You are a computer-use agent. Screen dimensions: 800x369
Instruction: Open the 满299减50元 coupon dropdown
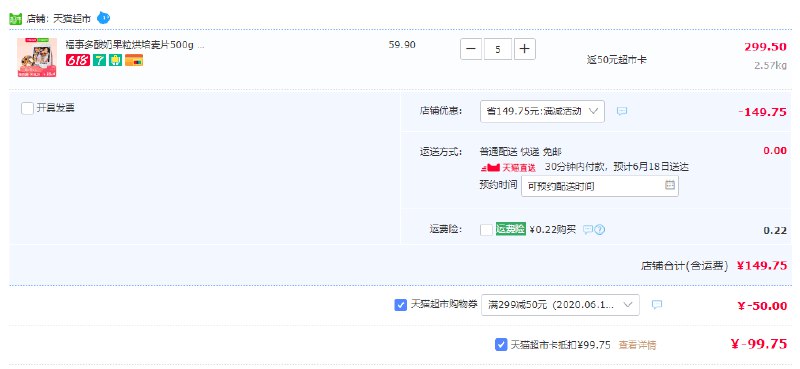click(560, 305)
